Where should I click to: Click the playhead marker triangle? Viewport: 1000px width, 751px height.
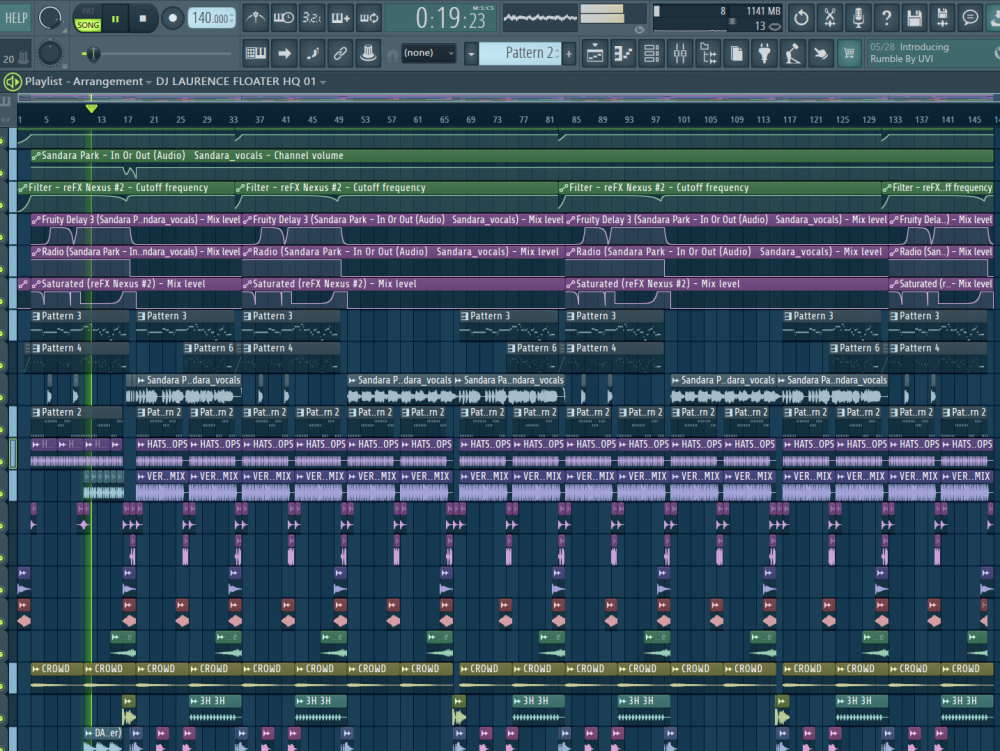click(x=91, y=108)
